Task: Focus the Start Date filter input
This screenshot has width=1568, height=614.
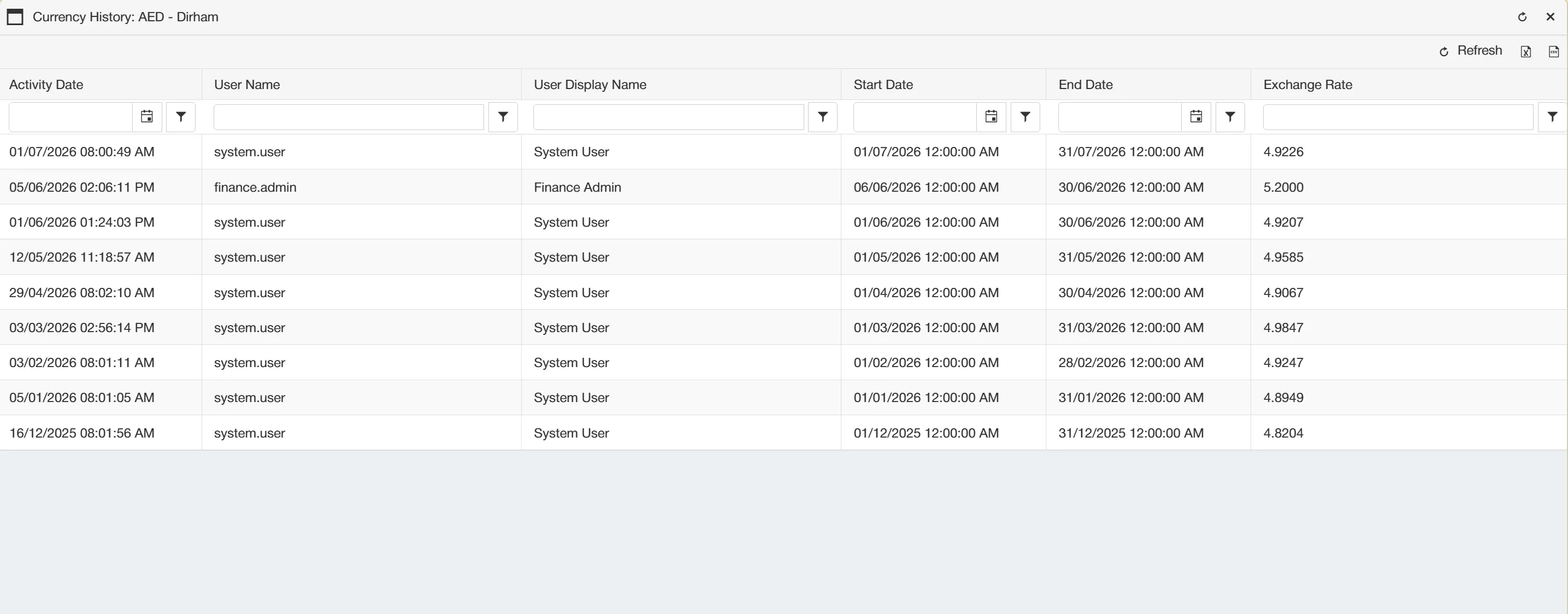Action: pyautogui.click(x=915, y=117)
